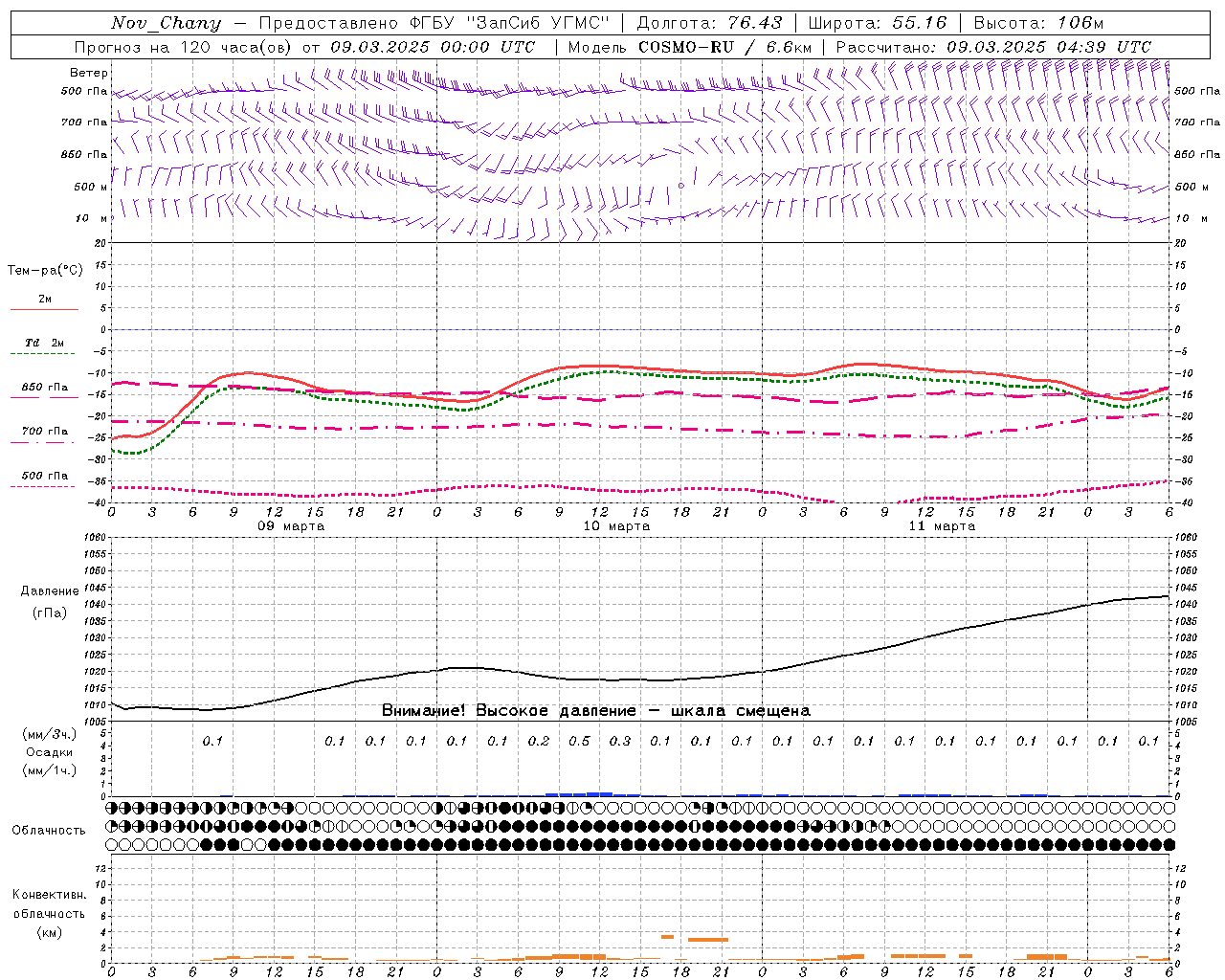Image resolution: width=1225 pixels, height=980 pixels.
Task: Click the "Давление" pressure panel label
Action: click(50, 591)
